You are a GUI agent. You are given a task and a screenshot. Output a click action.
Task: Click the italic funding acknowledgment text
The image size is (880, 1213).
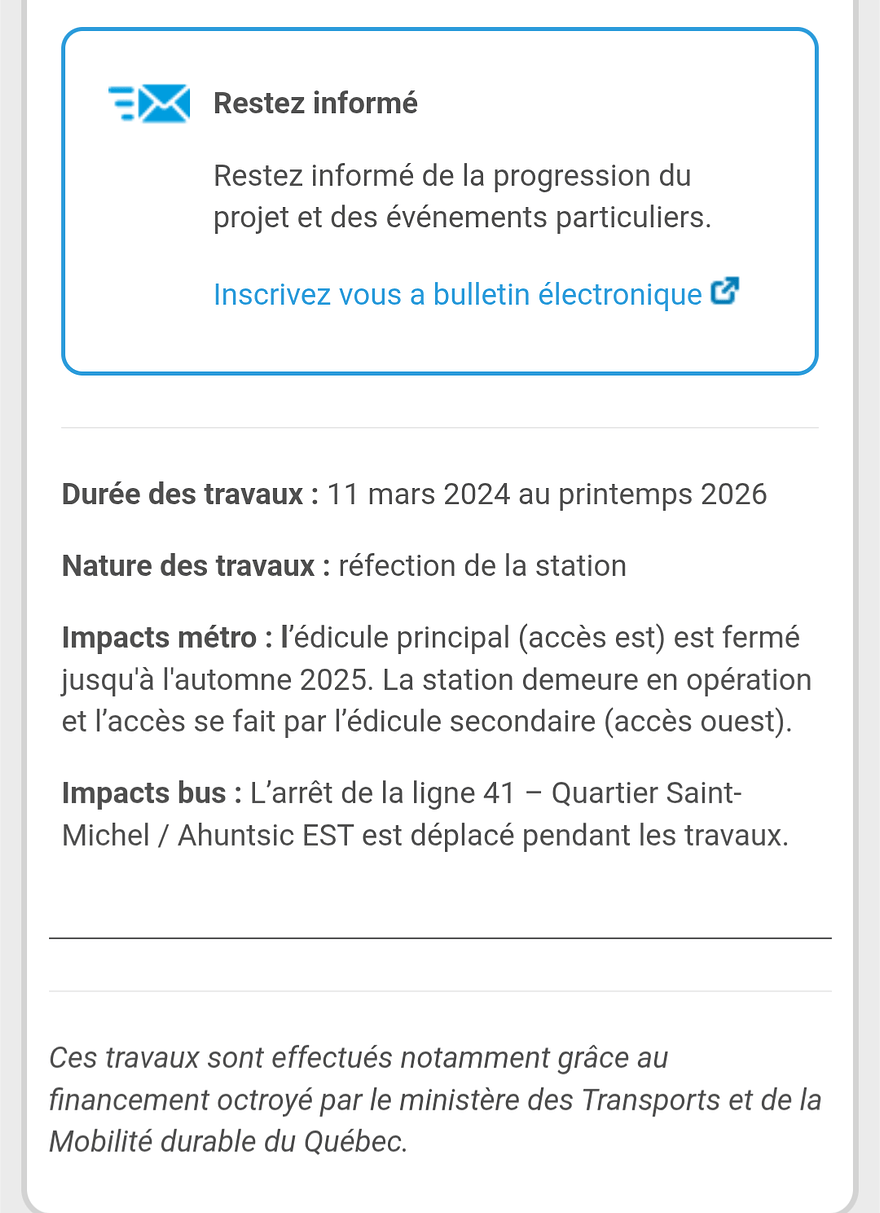tap(435, 1098)
